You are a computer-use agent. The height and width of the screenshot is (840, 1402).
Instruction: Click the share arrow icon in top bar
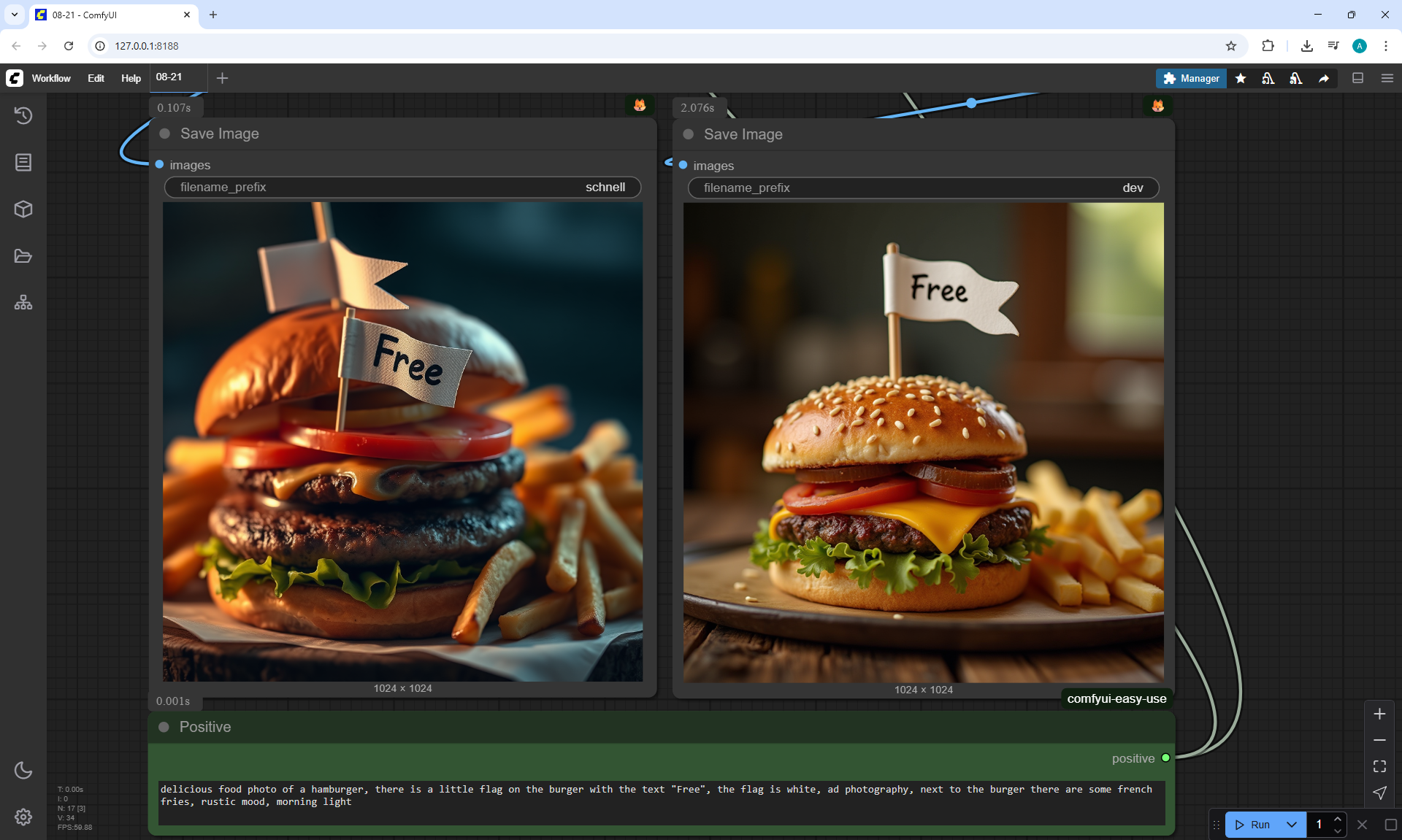click(1324, 78)
